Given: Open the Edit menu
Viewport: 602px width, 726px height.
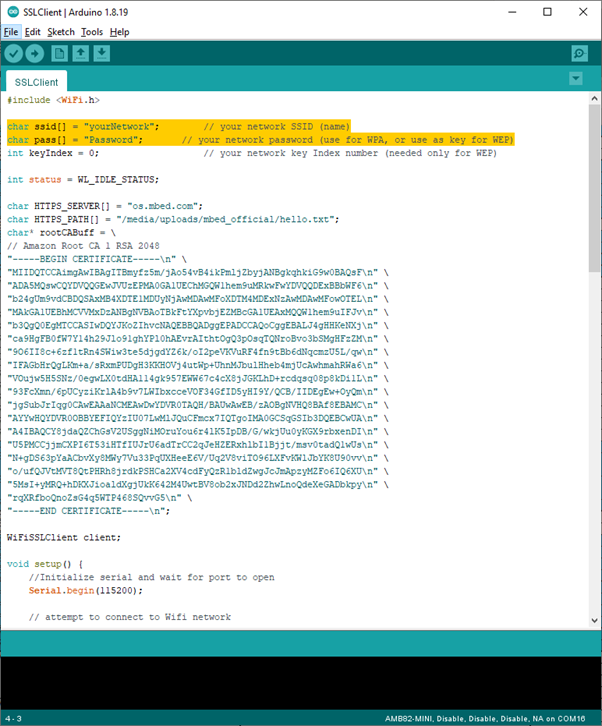Looking at the screenshot, I should click(33, 32).
